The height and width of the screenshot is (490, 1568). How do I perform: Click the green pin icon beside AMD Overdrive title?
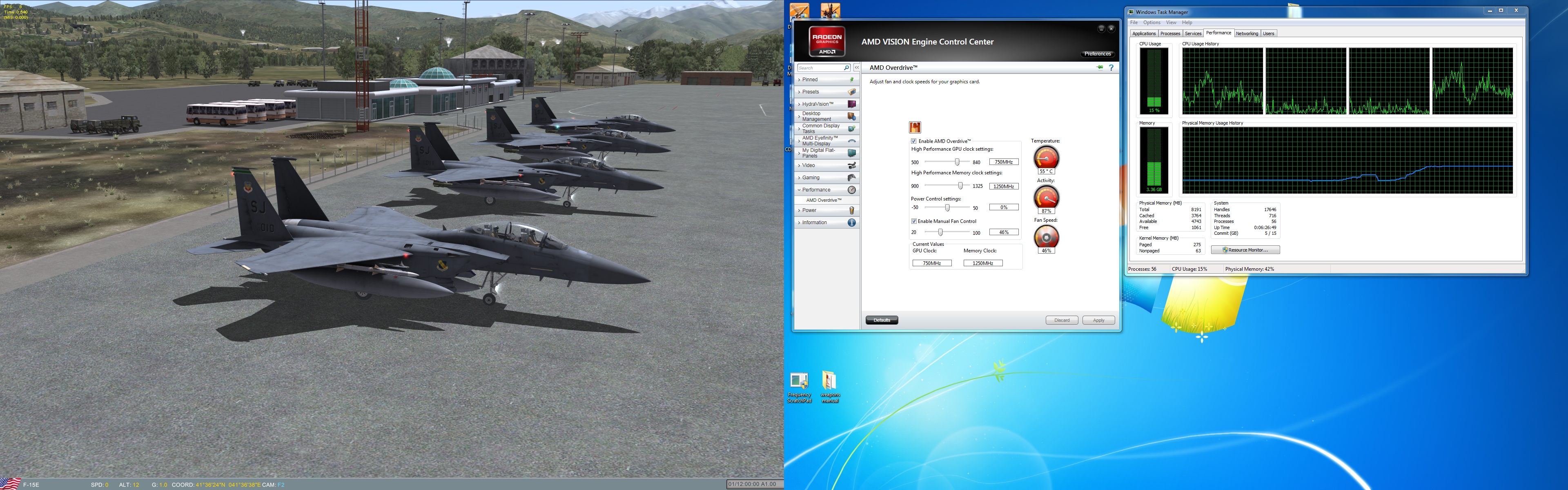[x=1100, y=67]
